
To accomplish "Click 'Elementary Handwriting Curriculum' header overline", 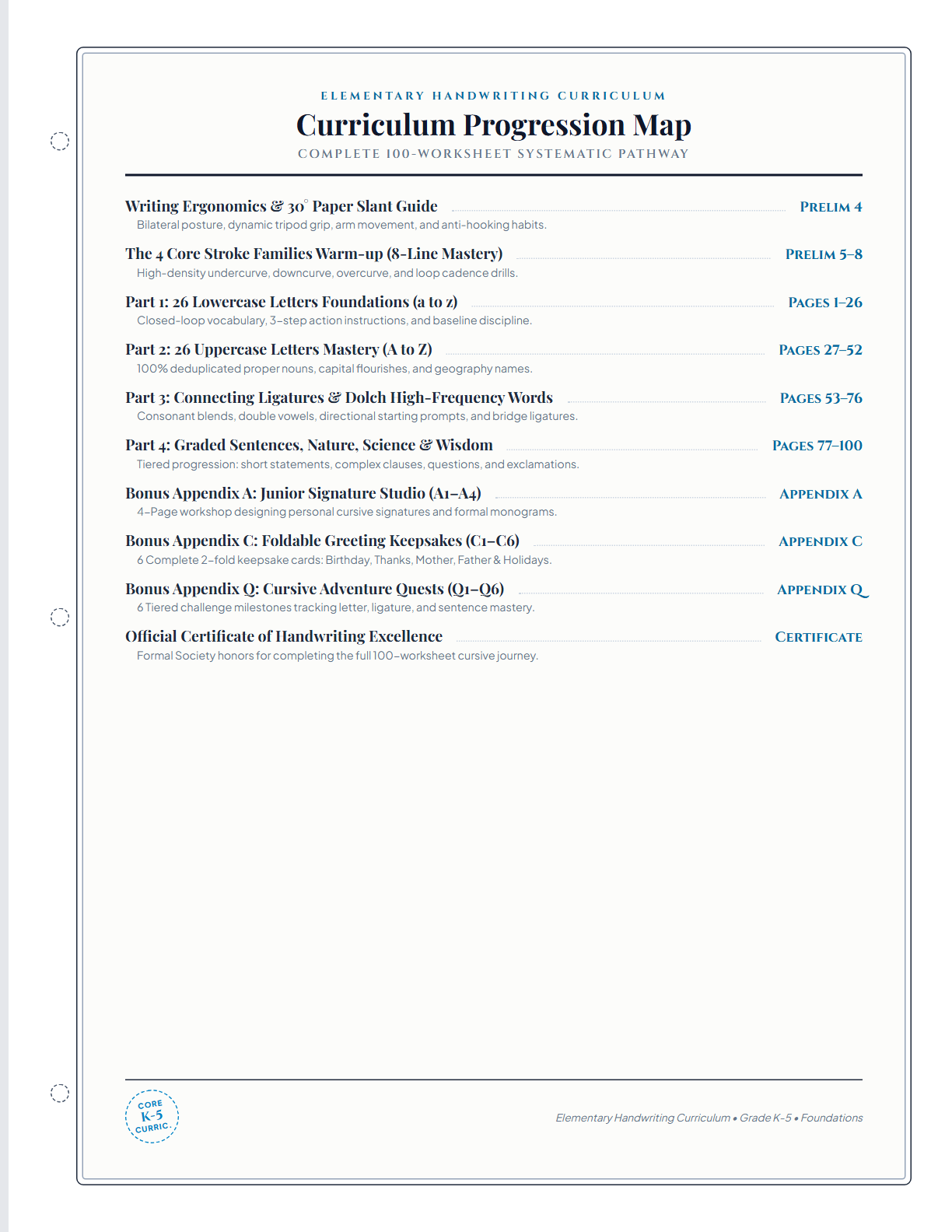I will tap(494, 96).
